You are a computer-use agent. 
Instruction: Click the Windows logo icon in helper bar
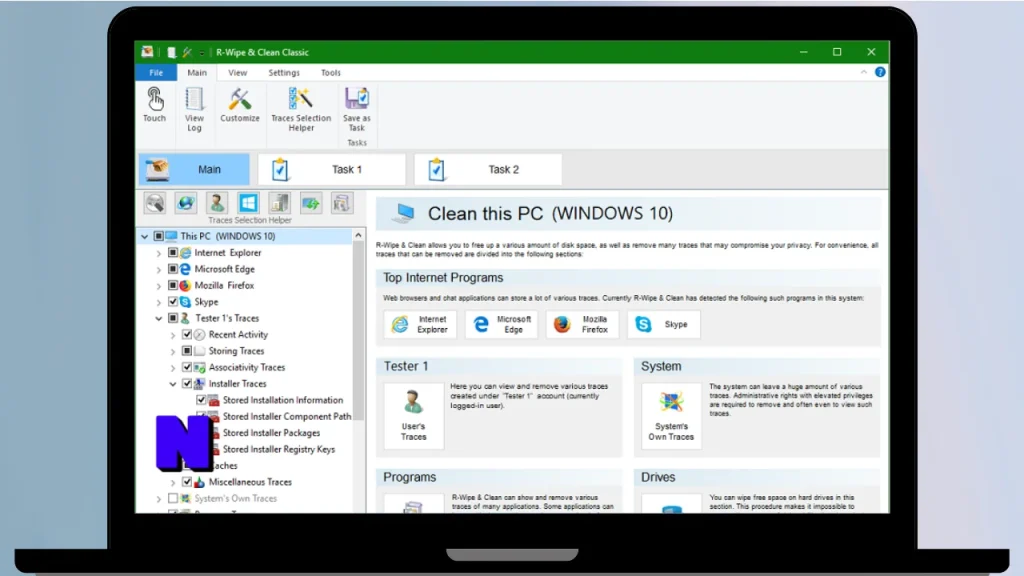click(x=248, y=203)
